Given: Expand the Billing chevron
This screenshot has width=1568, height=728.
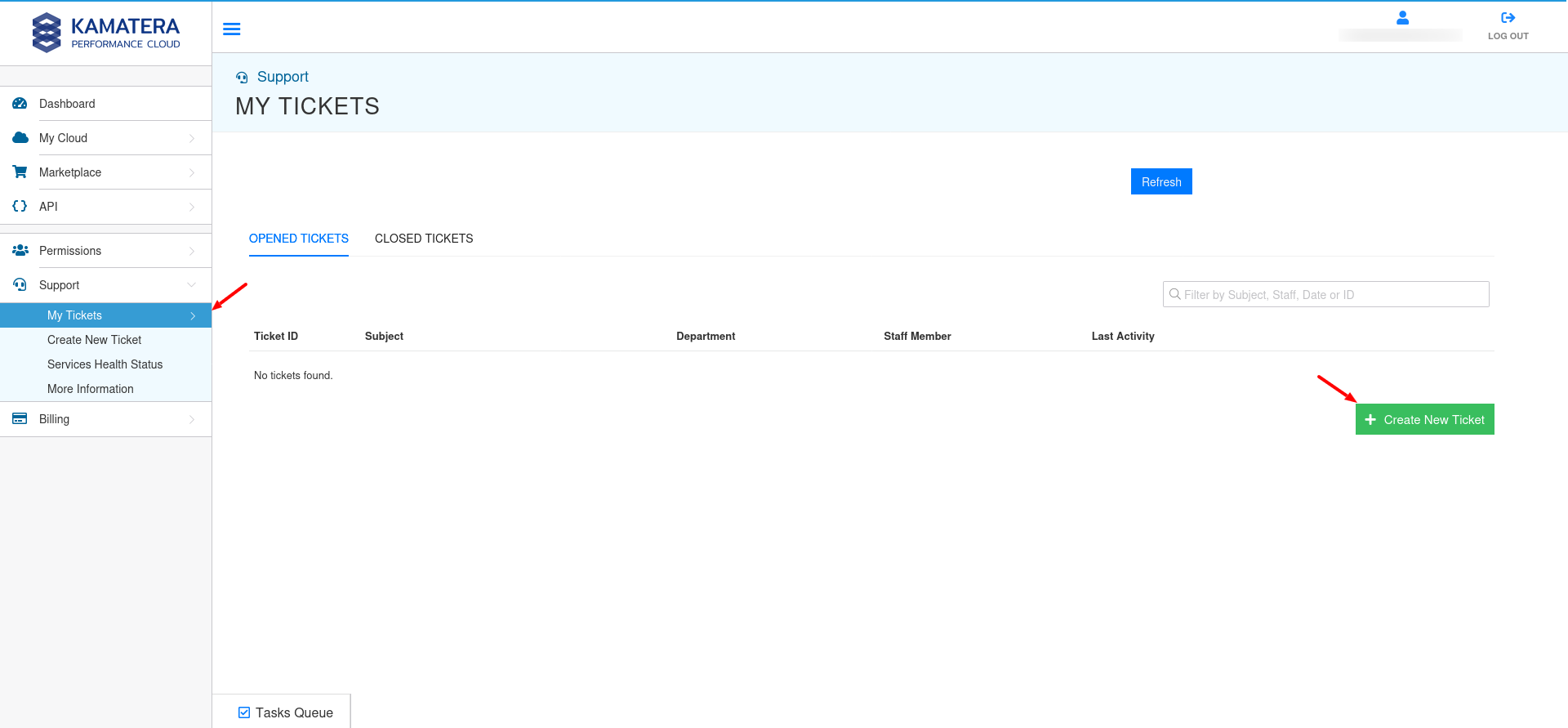Looking at the screenshot, I should click(192, 419).
